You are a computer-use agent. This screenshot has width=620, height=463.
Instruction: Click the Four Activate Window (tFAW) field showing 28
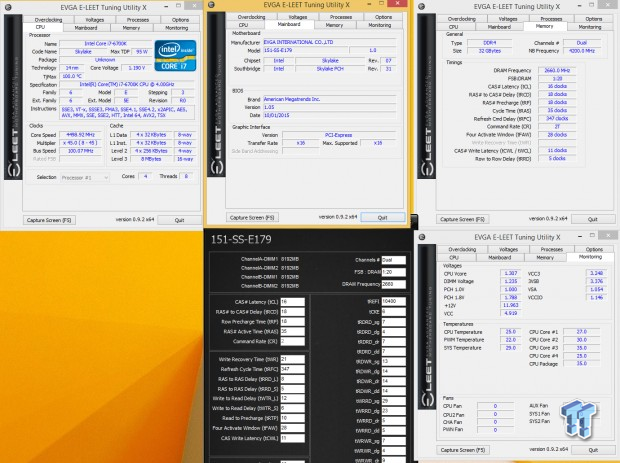[293, 428]
